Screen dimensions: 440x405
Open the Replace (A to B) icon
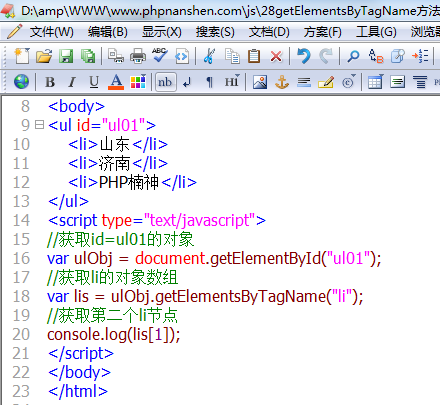click(376, 56)
